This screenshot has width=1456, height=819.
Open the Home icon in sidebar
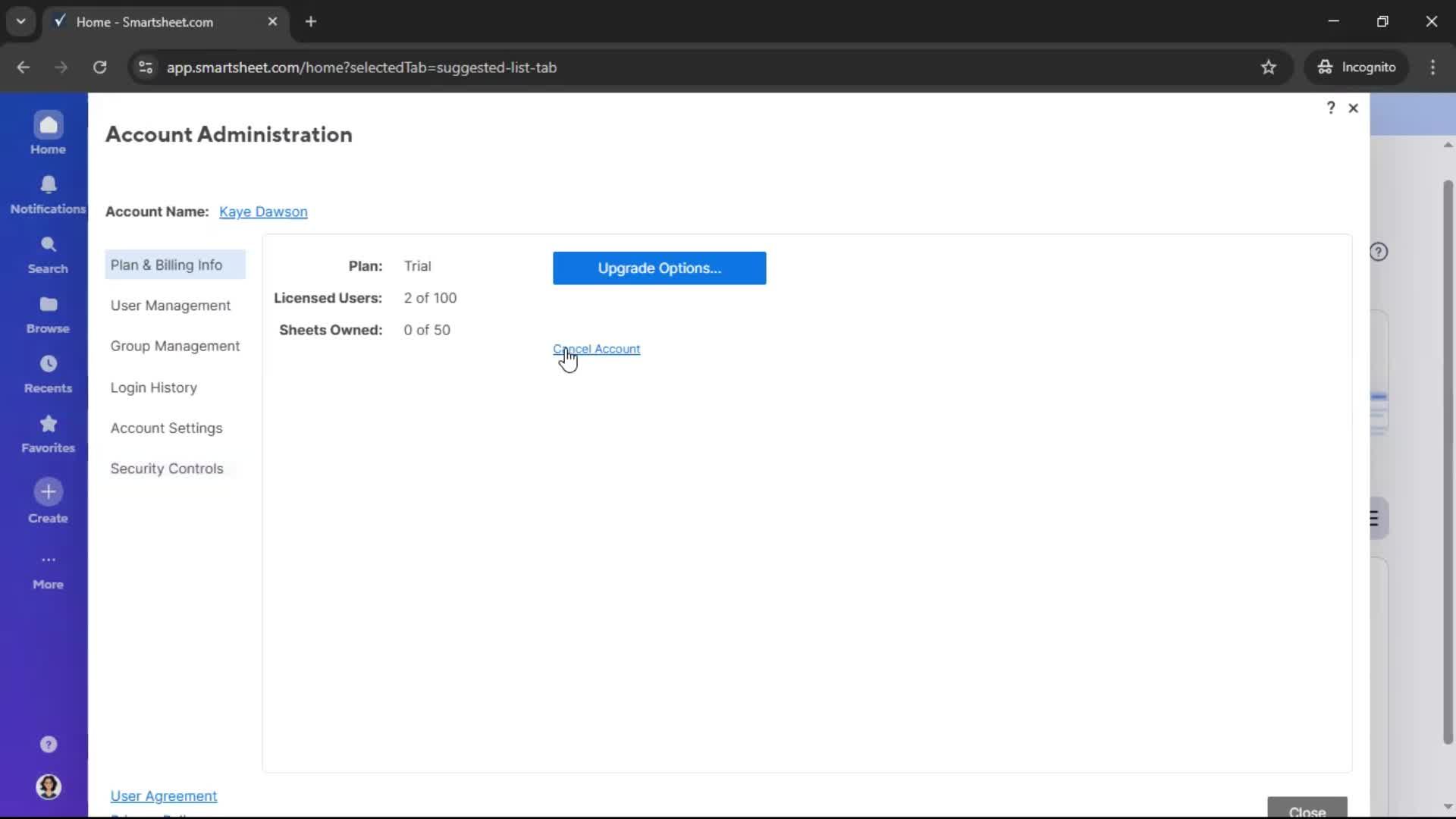coord(48,126)
